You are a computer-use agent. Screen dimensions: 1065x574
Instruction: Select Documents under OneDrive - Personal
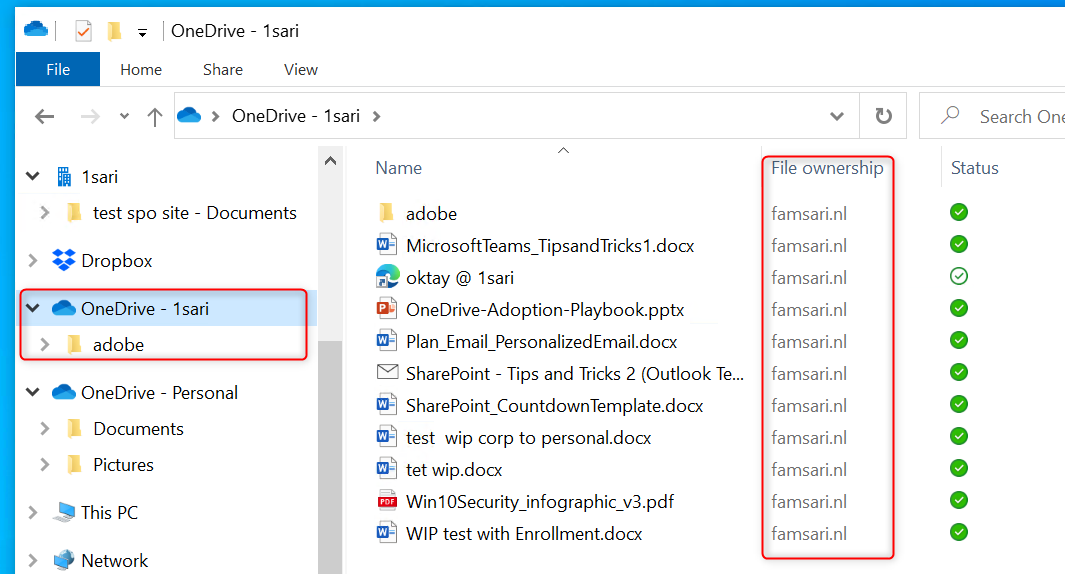pos(138,429)
